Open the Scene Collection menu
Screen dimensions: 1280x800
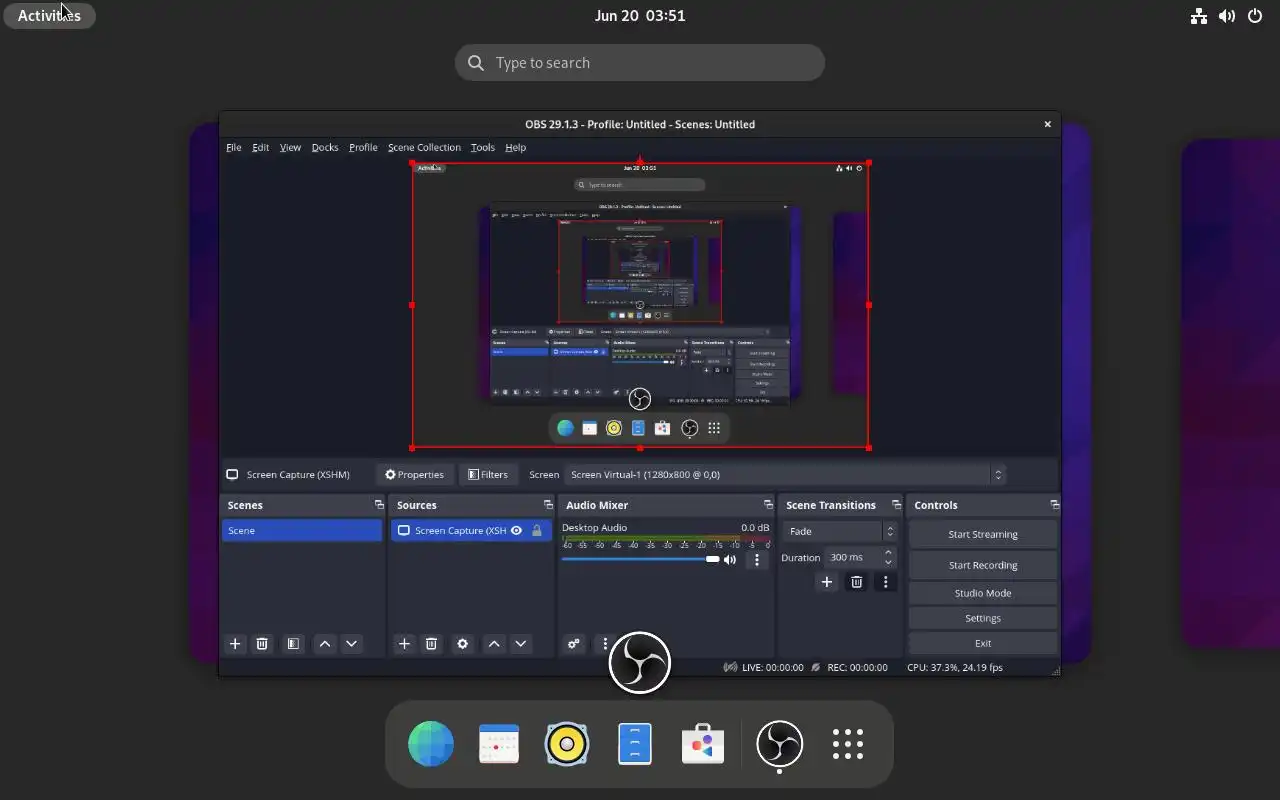pyautogui.click(x=424, y=147)
